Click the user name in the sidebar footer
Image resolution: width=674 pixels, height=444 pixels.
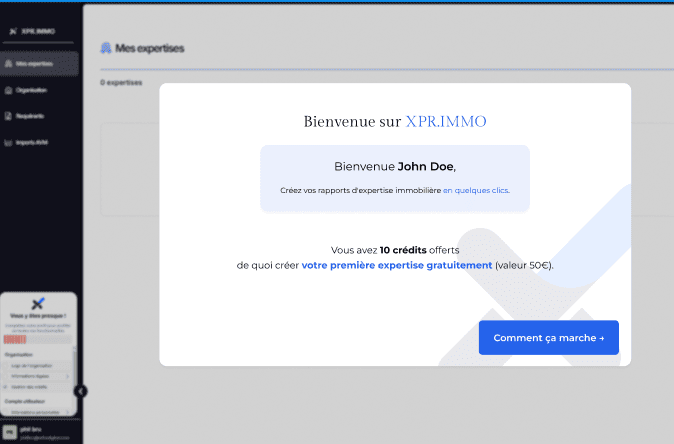coord(31,429)
